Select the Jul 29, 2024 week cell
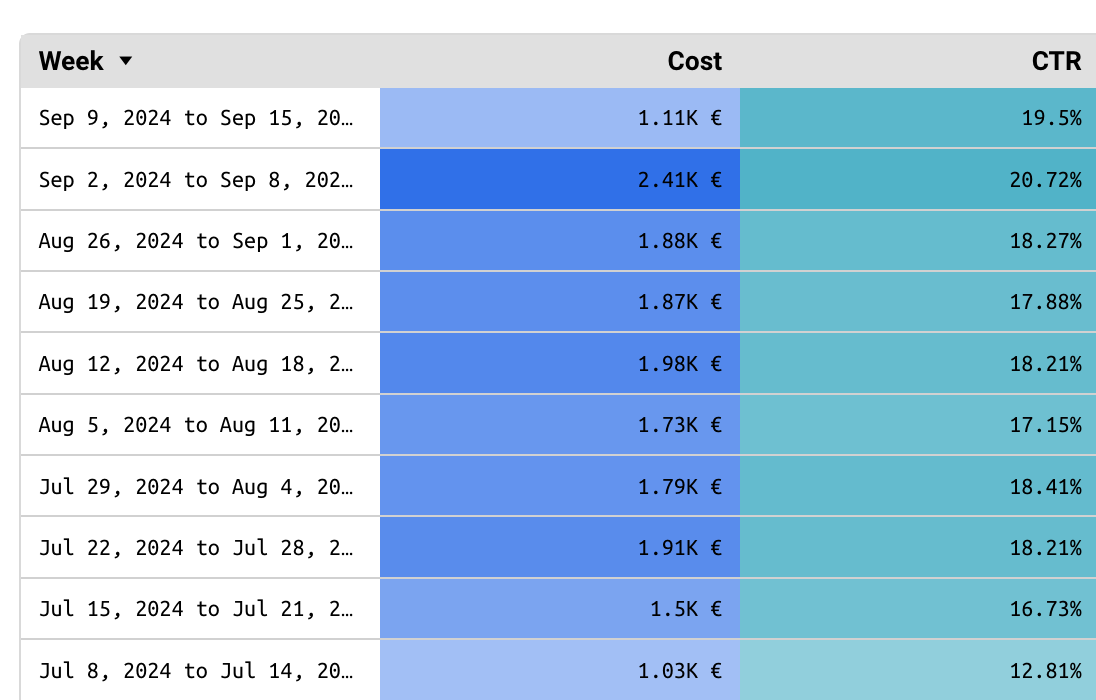The image size is (1096, 700). 196,487
